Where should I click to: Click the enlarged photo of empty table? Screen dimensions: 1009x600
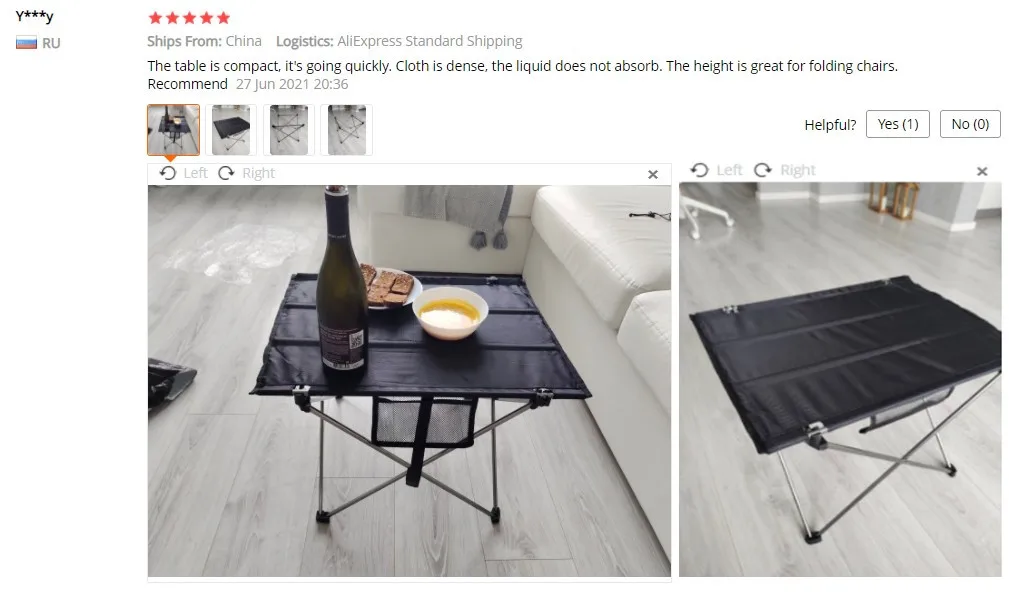click(840, 379)
